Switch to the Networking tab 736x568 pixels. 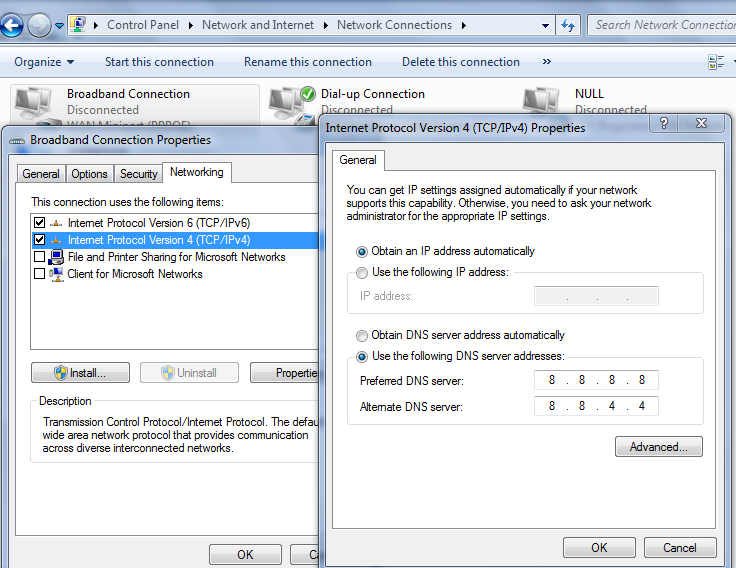click(197, 172)
